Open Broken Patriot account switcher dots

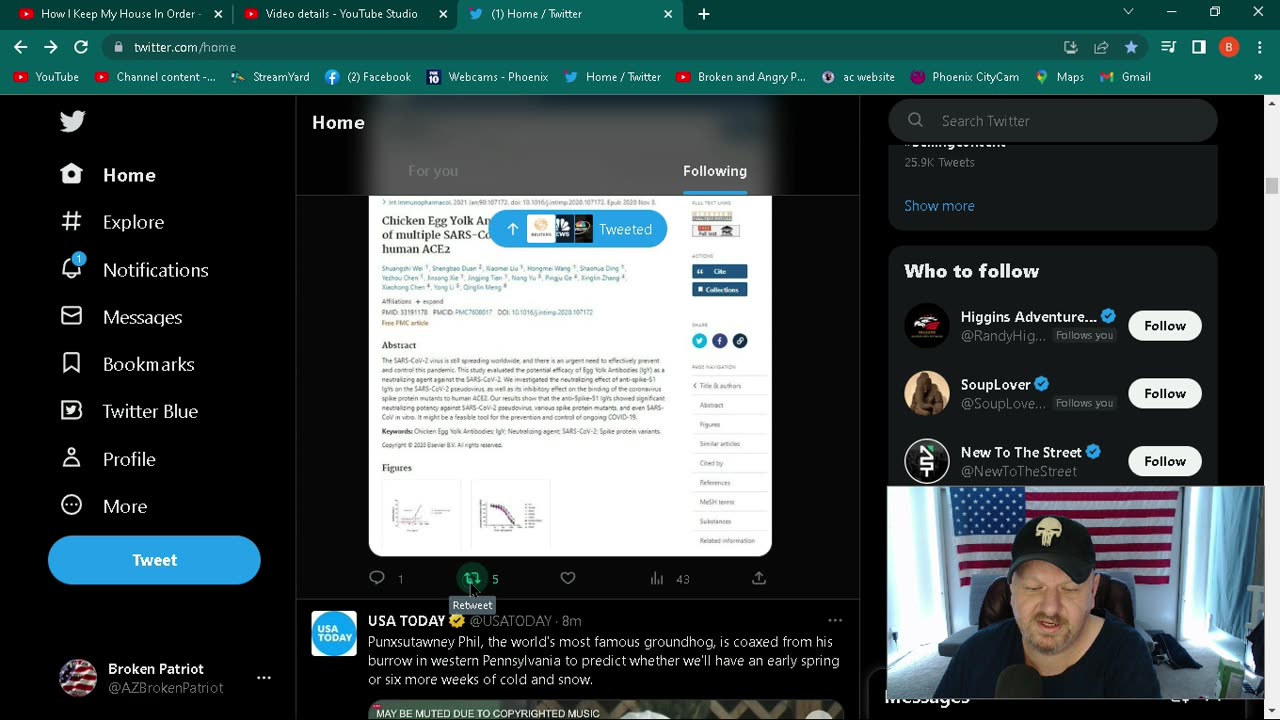click(264, 678)
